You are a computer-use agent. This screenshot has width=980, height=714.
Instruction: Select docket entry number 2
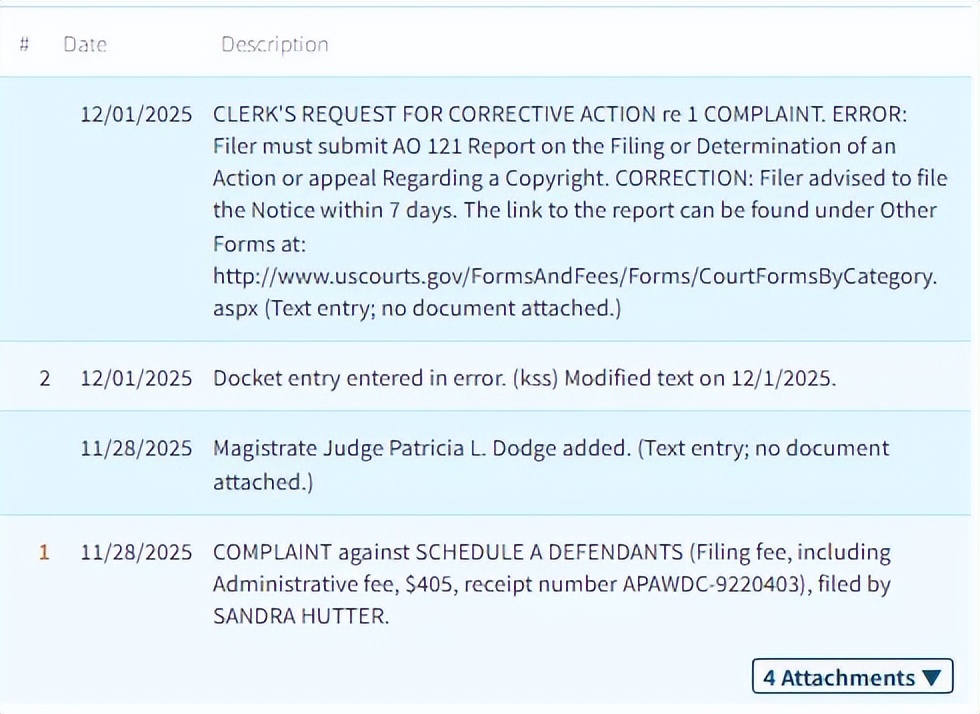click(x=44, y=379)
